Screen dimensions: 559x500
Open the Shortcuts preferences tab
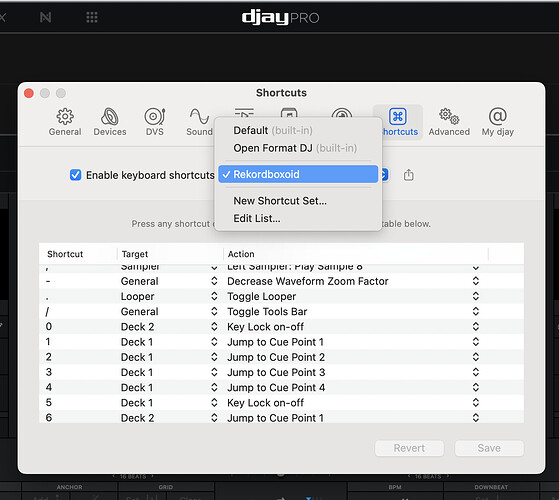coord(398,122)
